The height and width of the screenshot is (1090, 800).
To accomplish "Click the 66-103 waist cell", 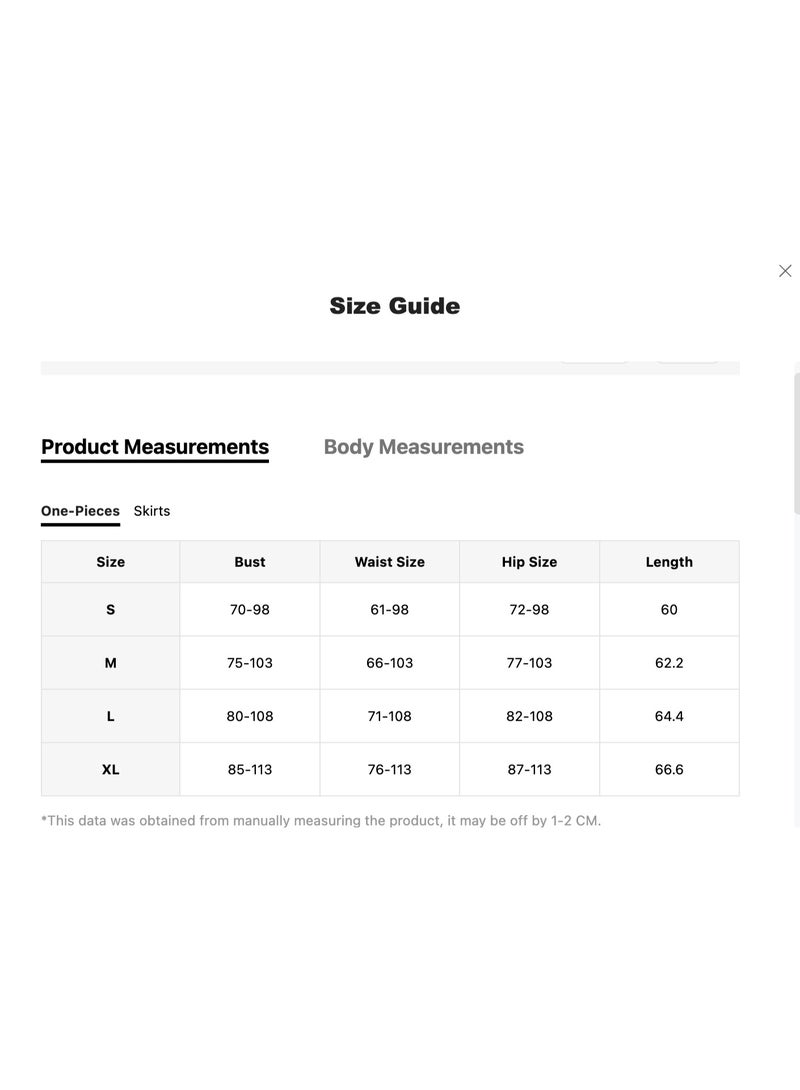I will pyautogui.click(x=389, y=663).
